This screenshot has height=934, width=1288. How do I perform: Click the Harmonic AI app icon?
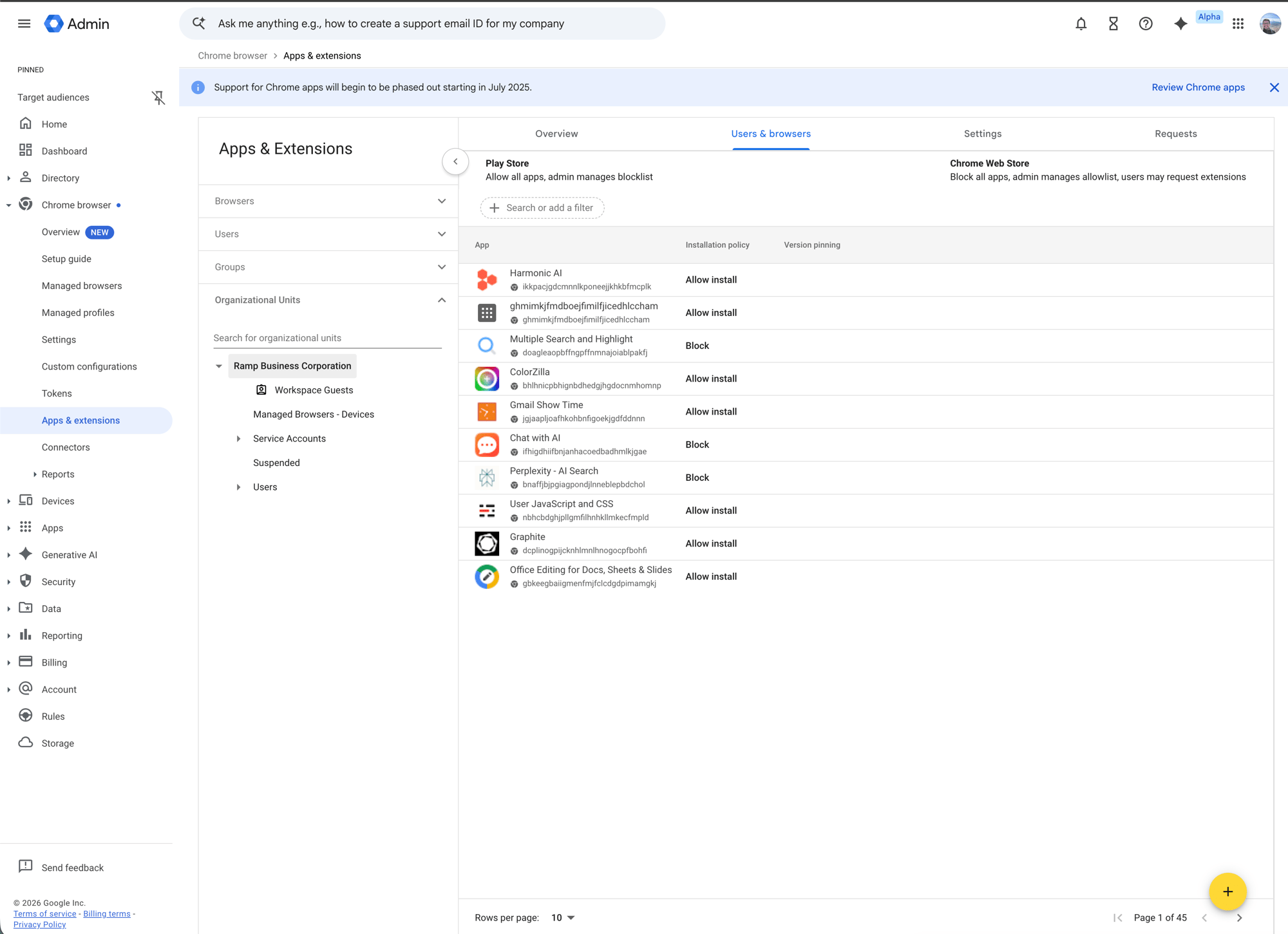[x=487, y=280]
